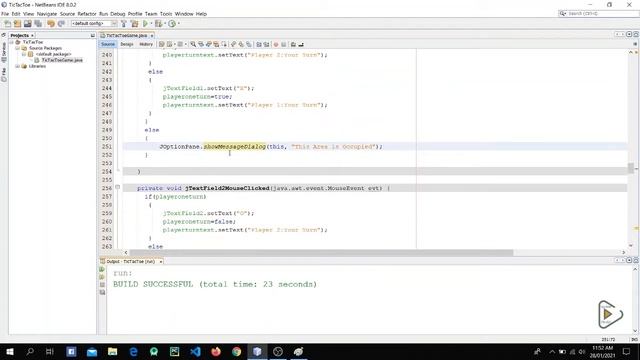Click the Shift Line Right icon in editor toolbar
The height and width of the screenshot is (360, 640).
(x=267, y=44)
